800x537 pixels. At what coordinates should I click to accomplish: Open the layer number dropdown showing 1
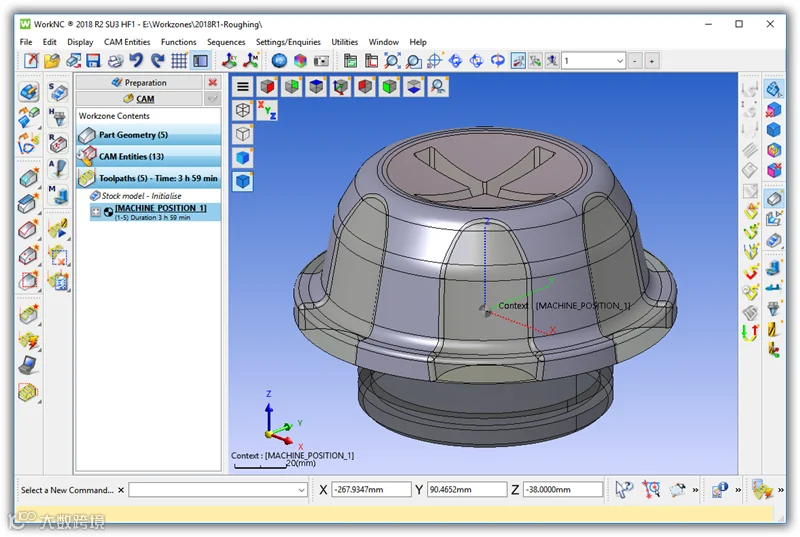click(x=594, y=61)
